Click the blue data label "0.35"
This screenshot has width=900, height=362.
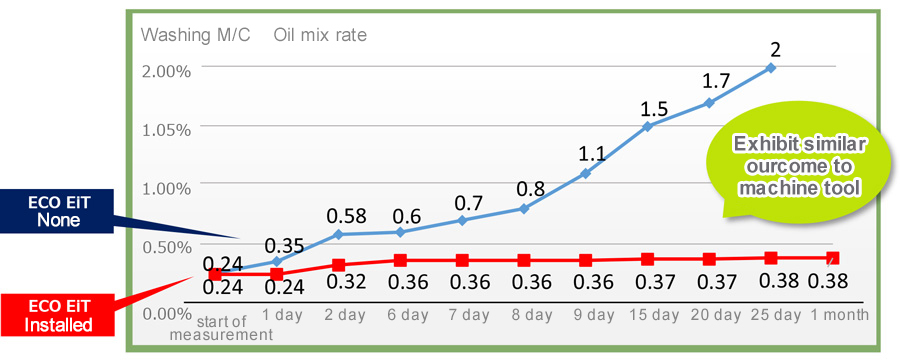pyautogui.click(x=284, y=246)
